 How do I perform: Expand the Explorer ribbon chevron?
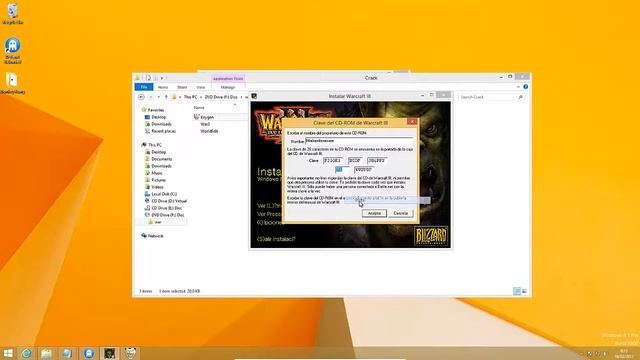coord(518,87)
